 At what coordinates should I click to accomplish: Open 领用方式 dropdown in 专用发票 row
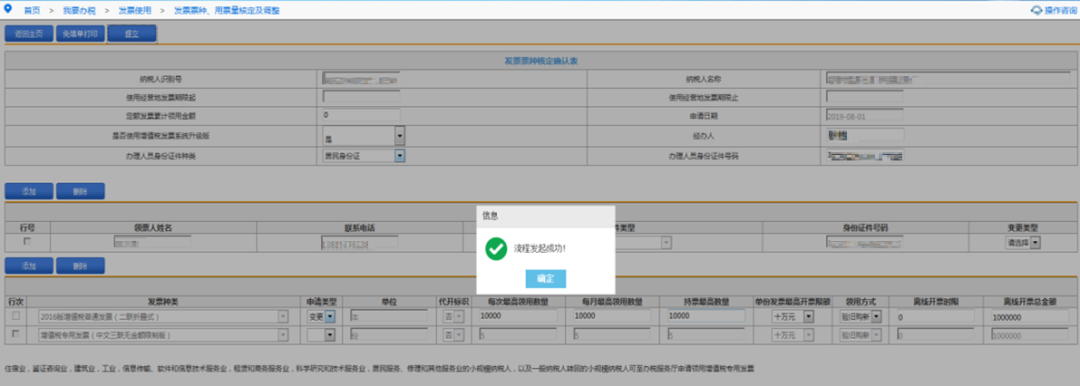860,334
